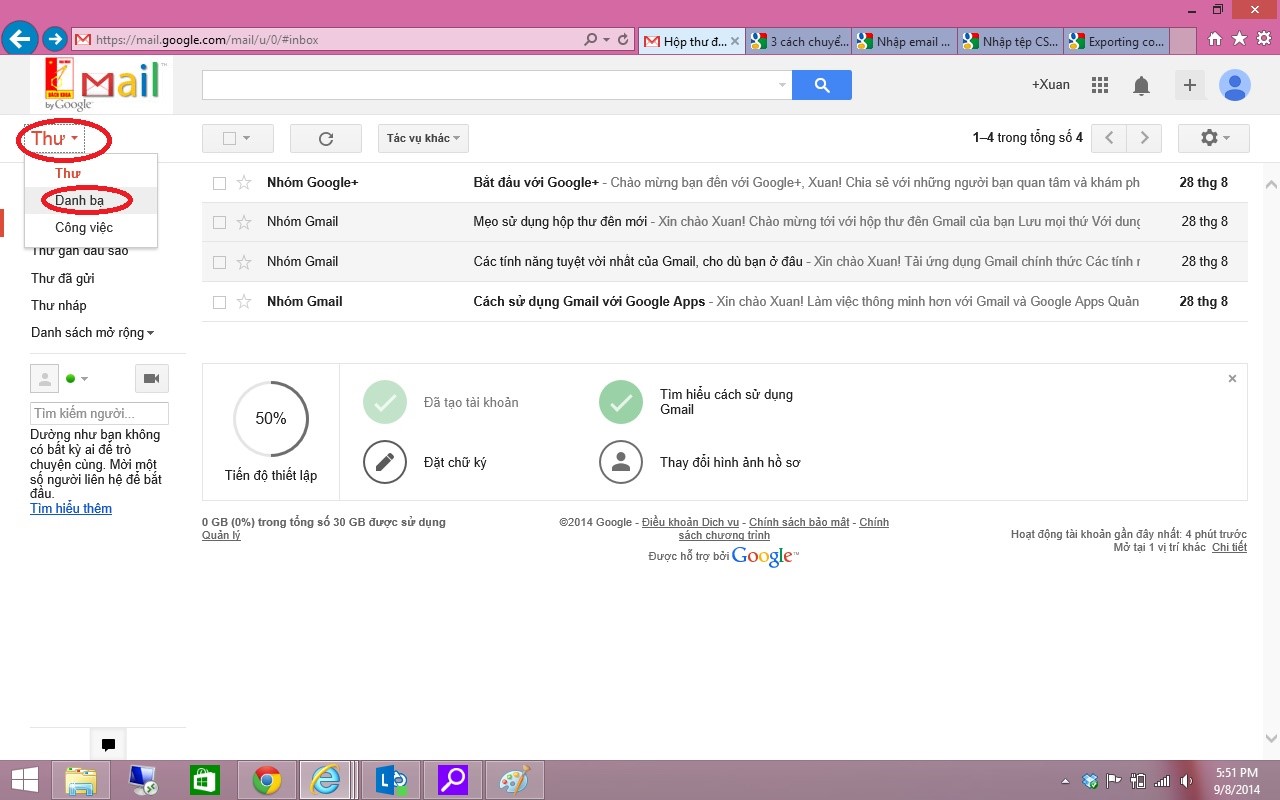Click the Tìm kiếm người search field
This screenshot has width=1280, height=800.
99,414
